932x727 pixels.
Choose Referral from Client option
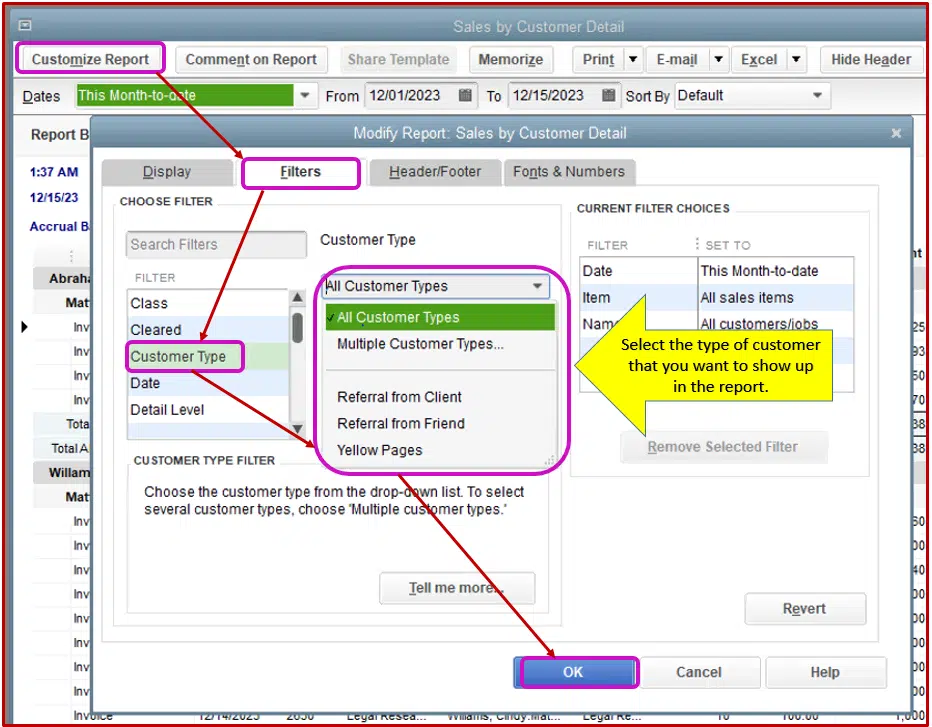click(x=440, y=397)
